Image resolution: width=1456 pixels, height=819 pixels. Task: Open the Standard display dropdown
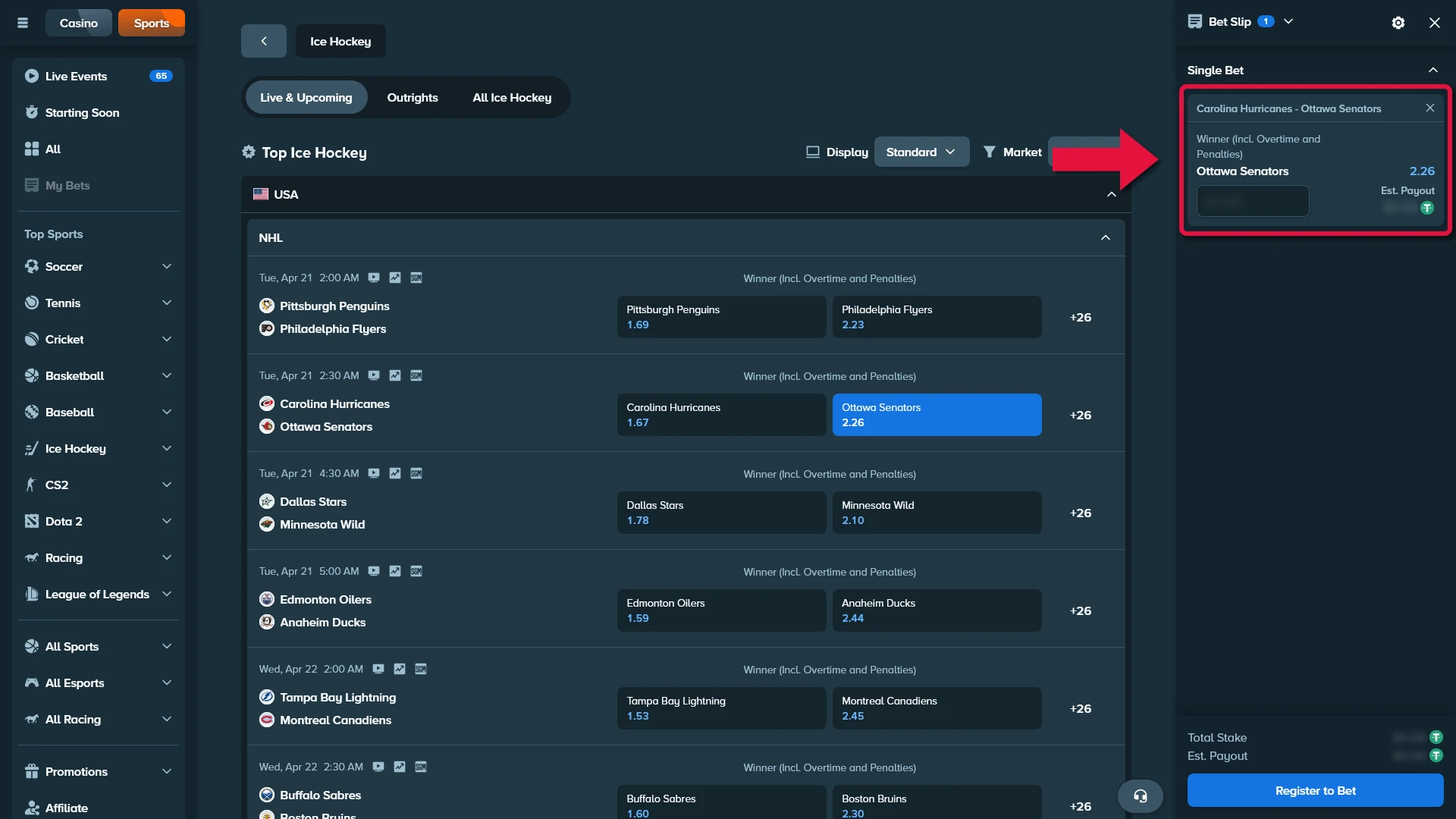pyautogui.click(x=921, y=152)
